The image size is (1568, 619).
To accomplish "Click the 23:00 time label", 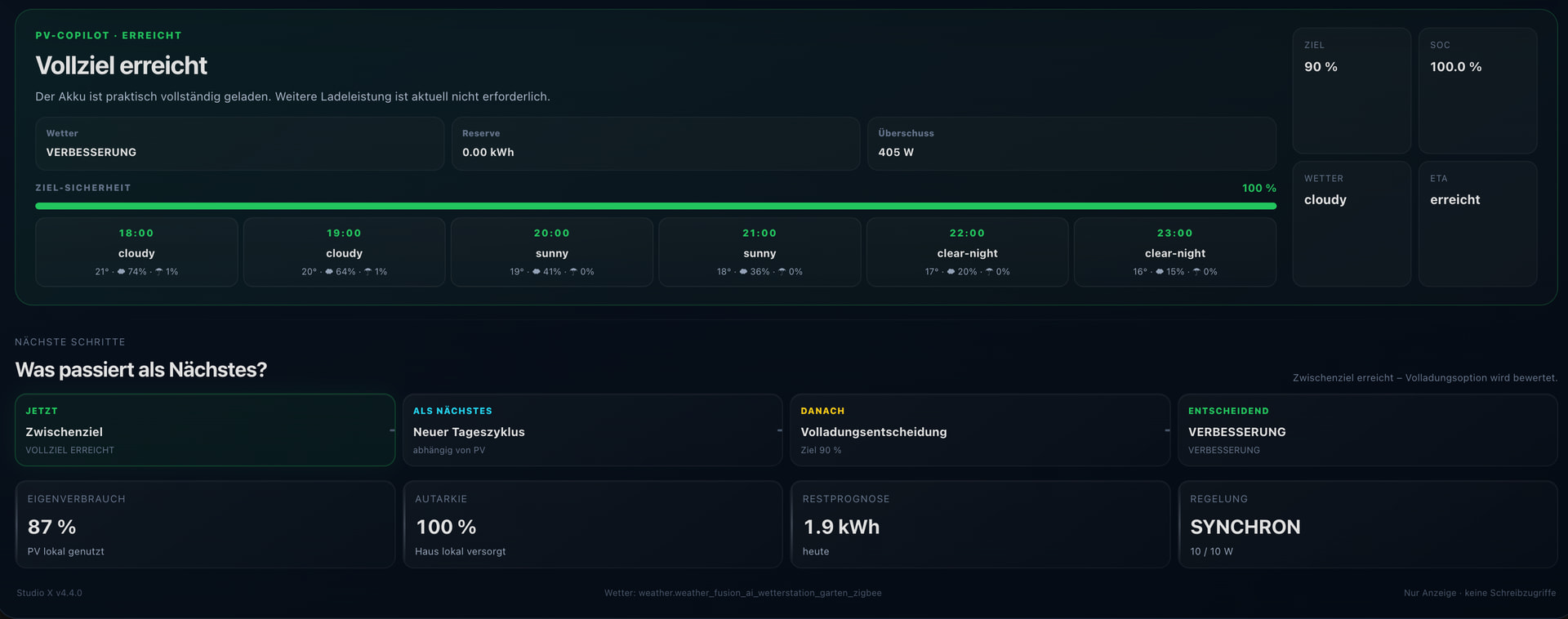I will point(1175,234).
